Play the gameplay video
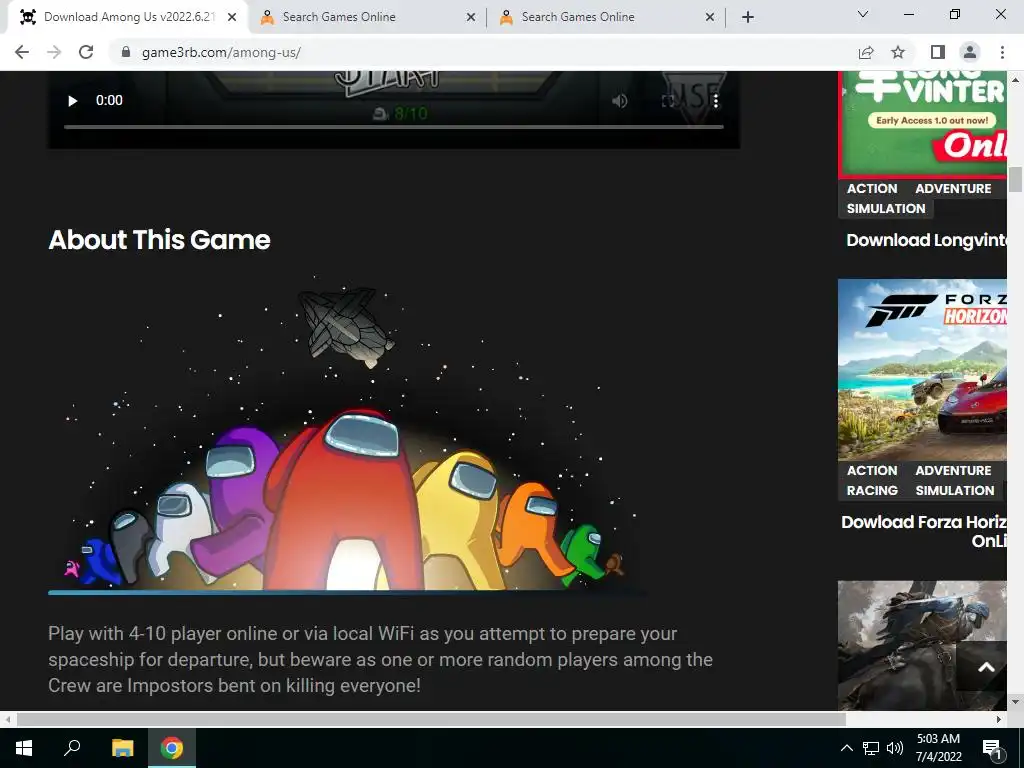 coord(72,101)
